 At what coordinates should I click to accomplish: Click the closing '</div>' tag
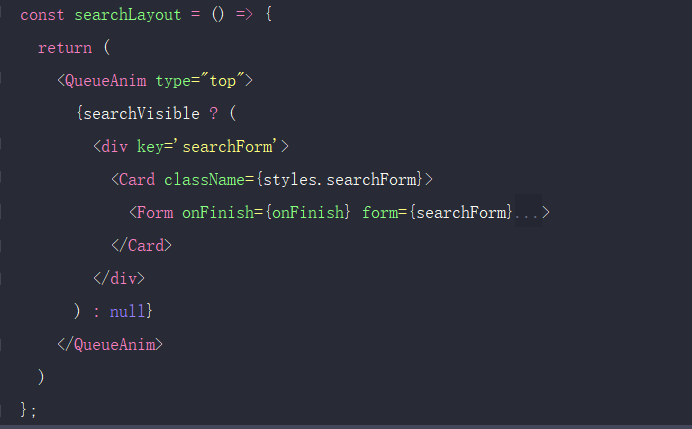119,278
